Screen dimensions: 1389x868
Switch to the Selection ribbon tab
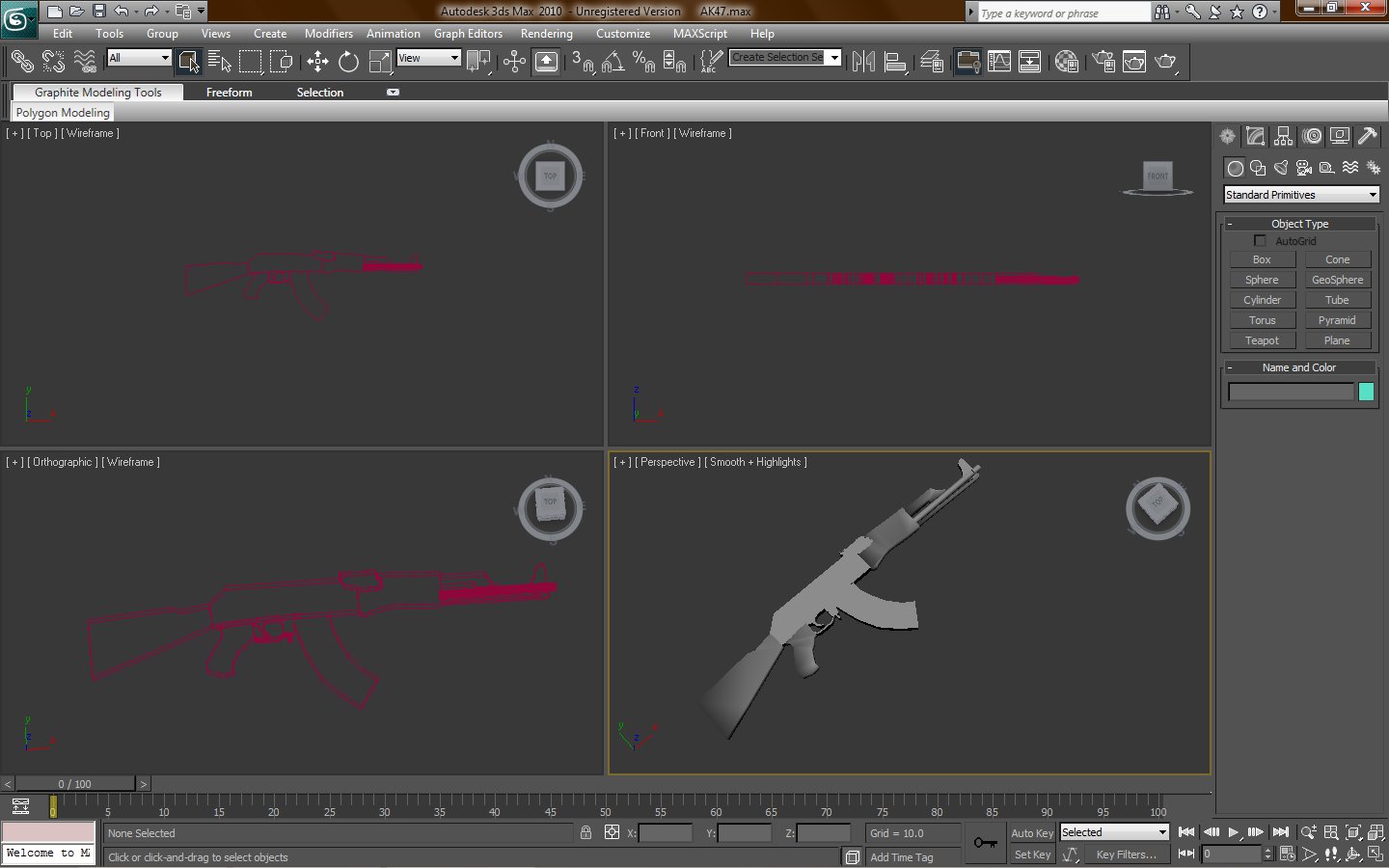coord(320,93)
